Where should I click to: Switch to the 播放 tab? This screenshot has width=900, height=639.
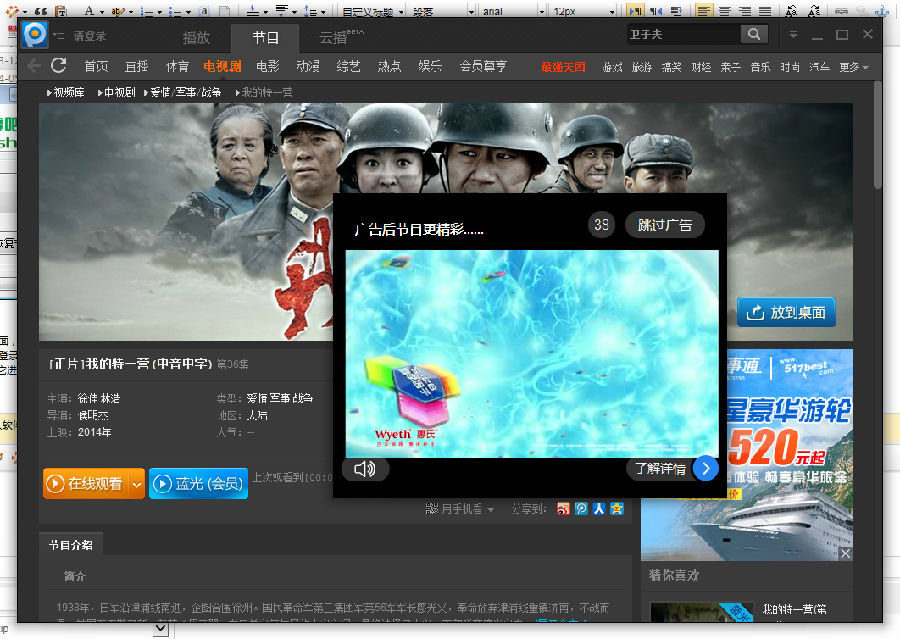(196, 38)
